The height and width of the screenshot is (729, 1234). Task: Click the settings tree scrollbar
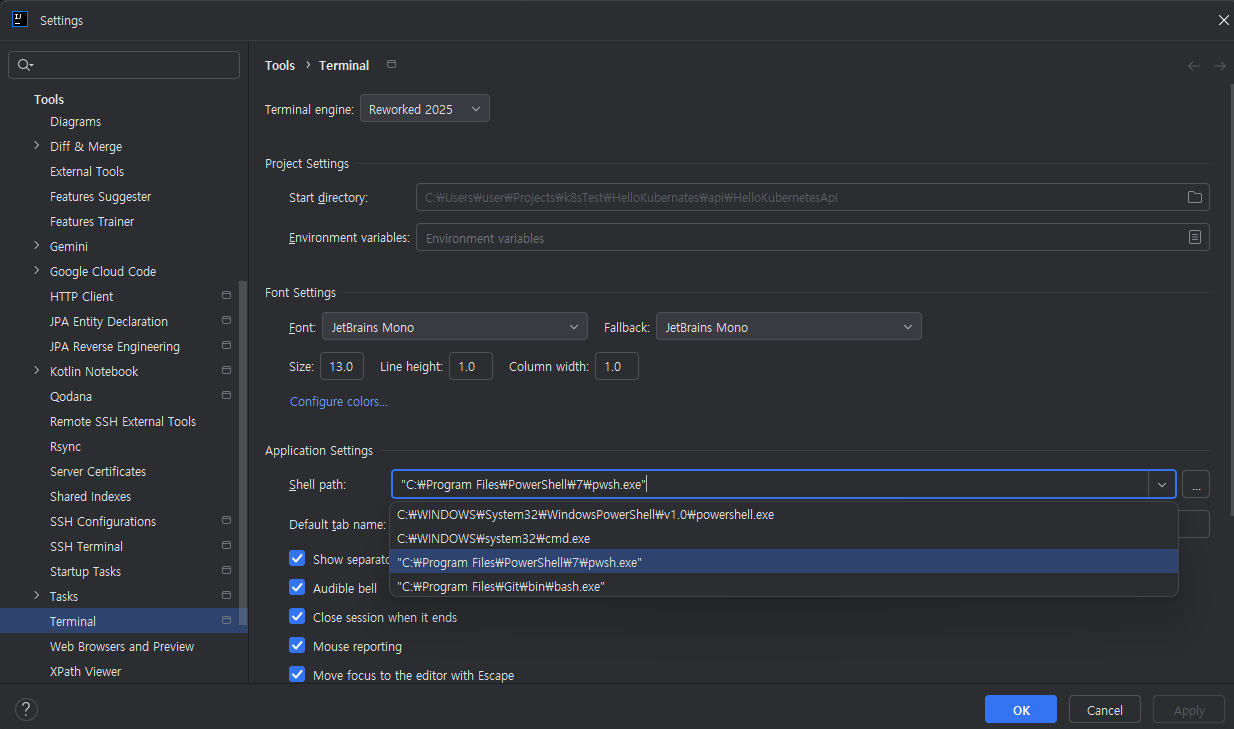pos(243,455)
